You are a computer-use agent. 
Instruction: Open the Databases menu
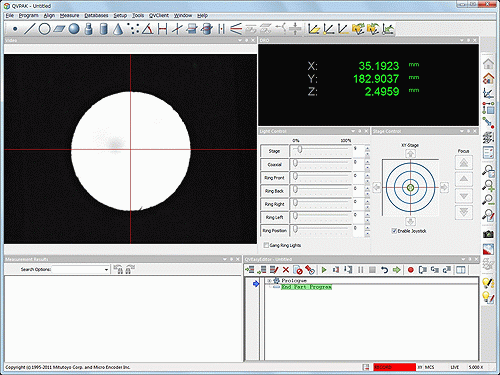tap(96, 15)
